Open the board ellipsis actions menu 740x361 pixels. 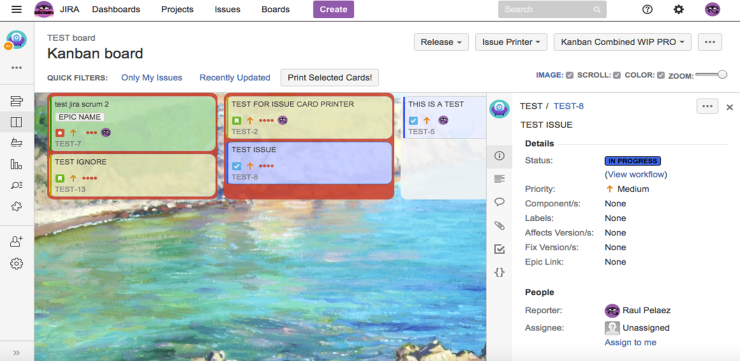point(710,42)
